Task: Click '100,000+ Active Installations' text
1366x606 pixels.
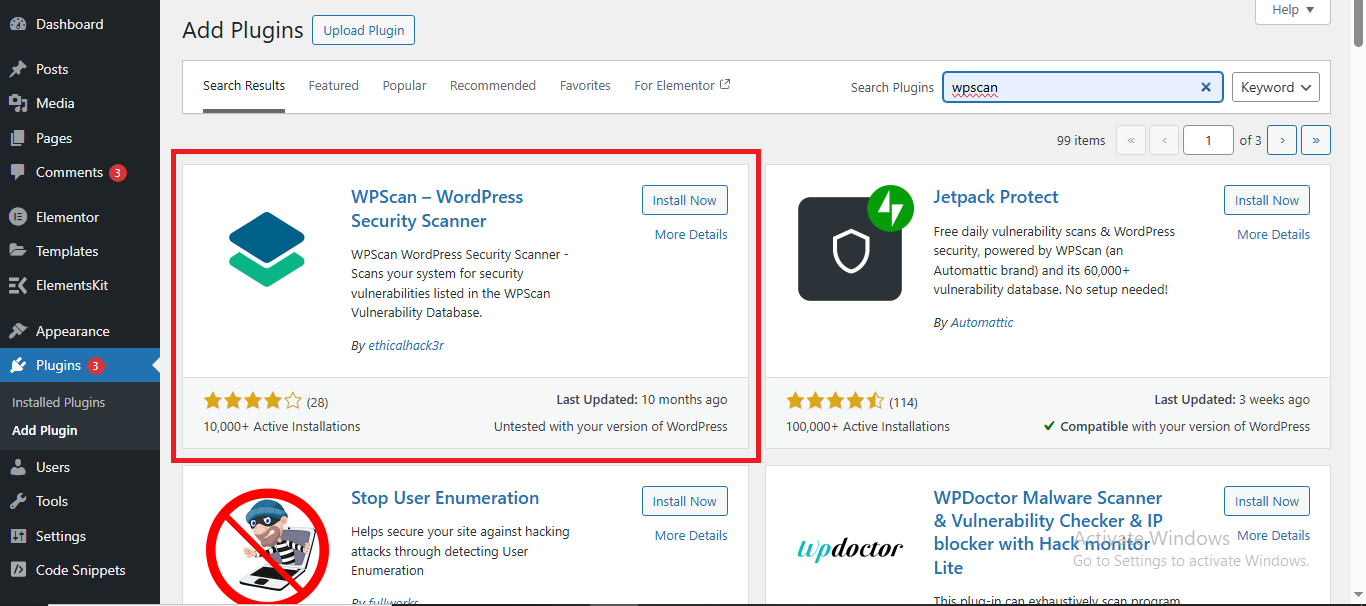Action: click(x=868, y=426)
